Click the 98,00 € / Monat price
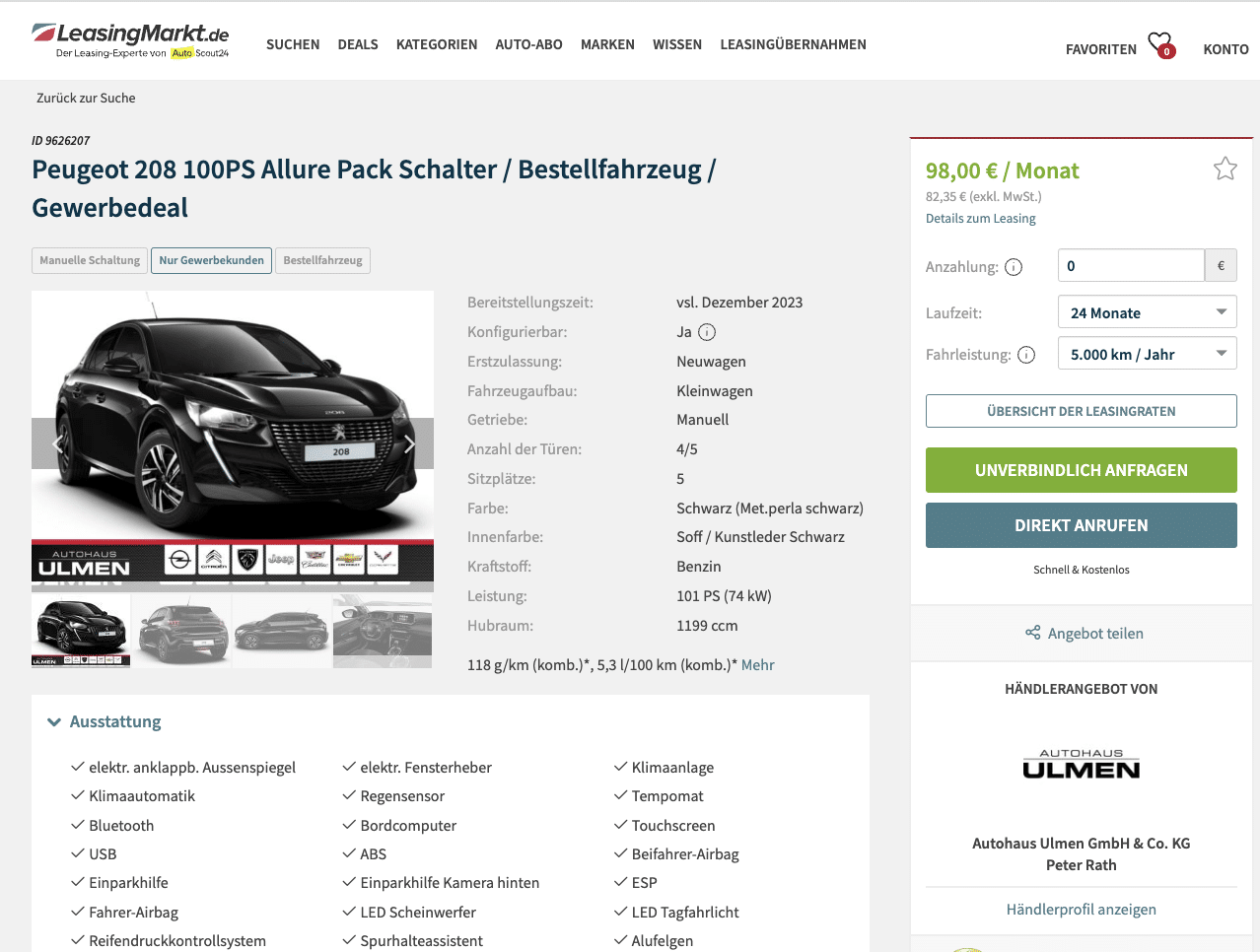Screen dimensions: 1260x952 pos(1002,170)
